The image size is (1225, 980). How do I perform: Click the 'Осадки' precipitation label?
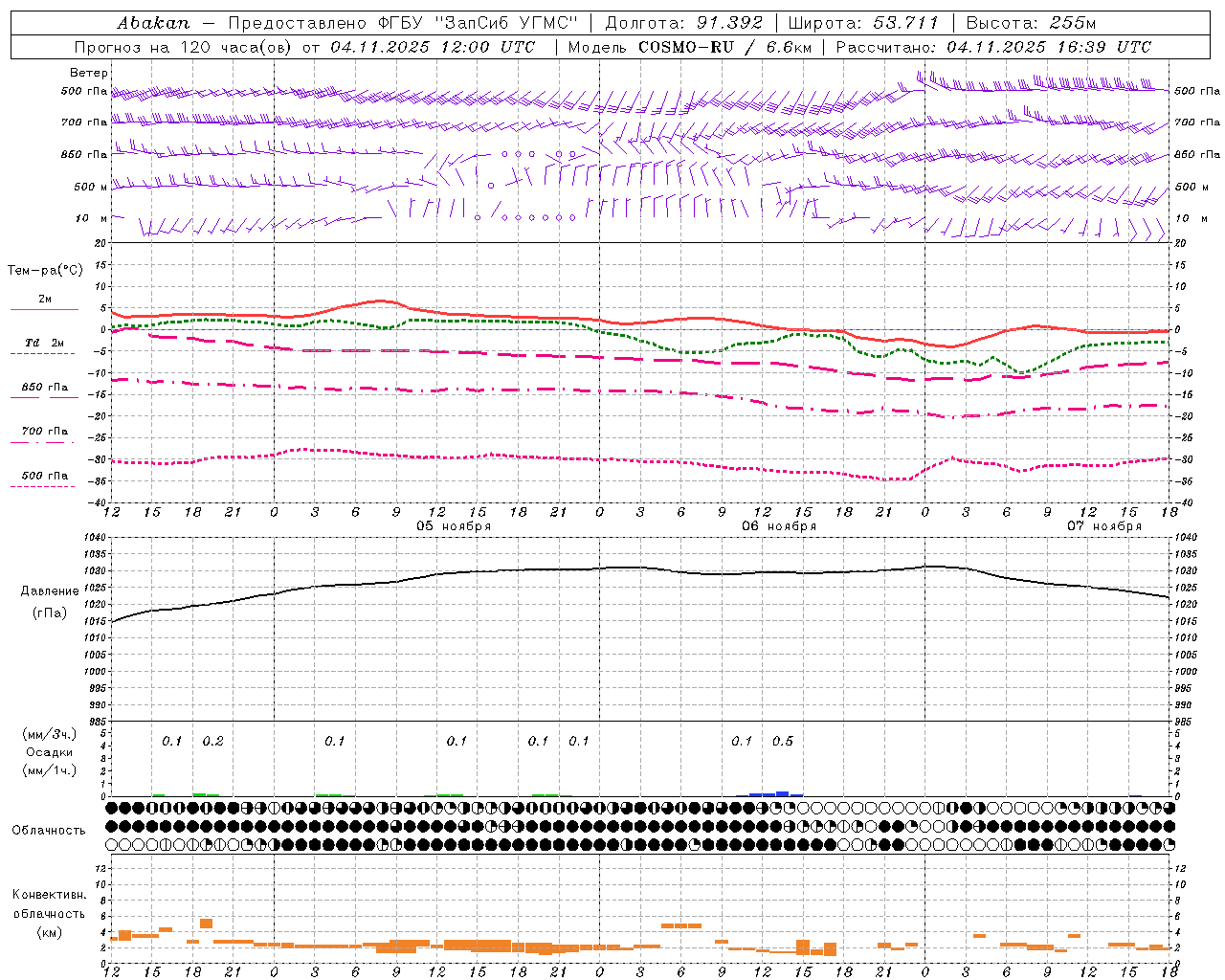pos(50,752)
